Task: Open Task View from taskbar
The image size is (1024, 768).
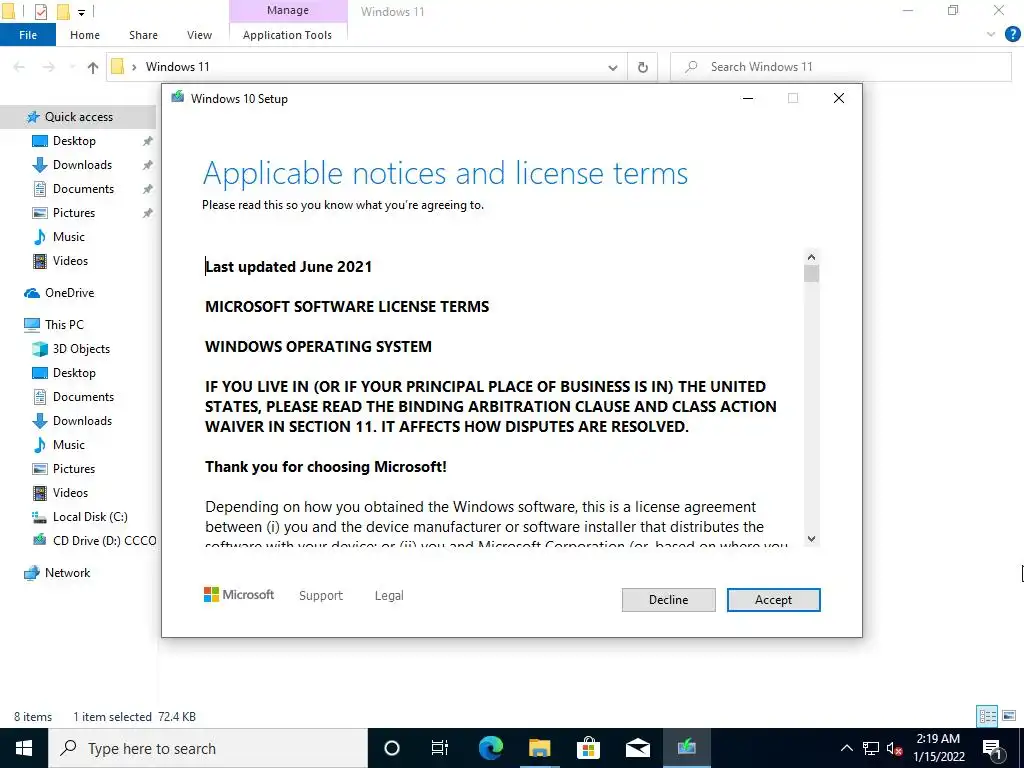Action: coord(440,748)
